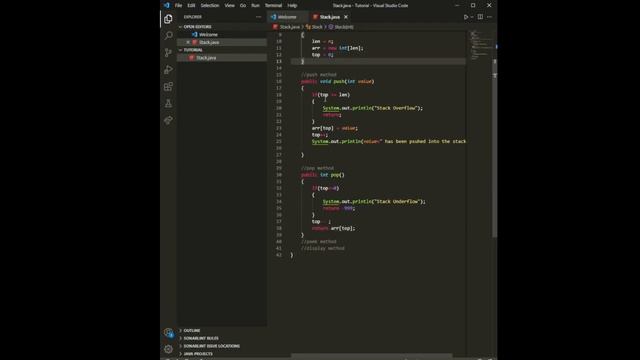Open the Testing flask icon in activity bar
Image resolution: width=640 pixels, height=360 pixels.
(168, 103)
